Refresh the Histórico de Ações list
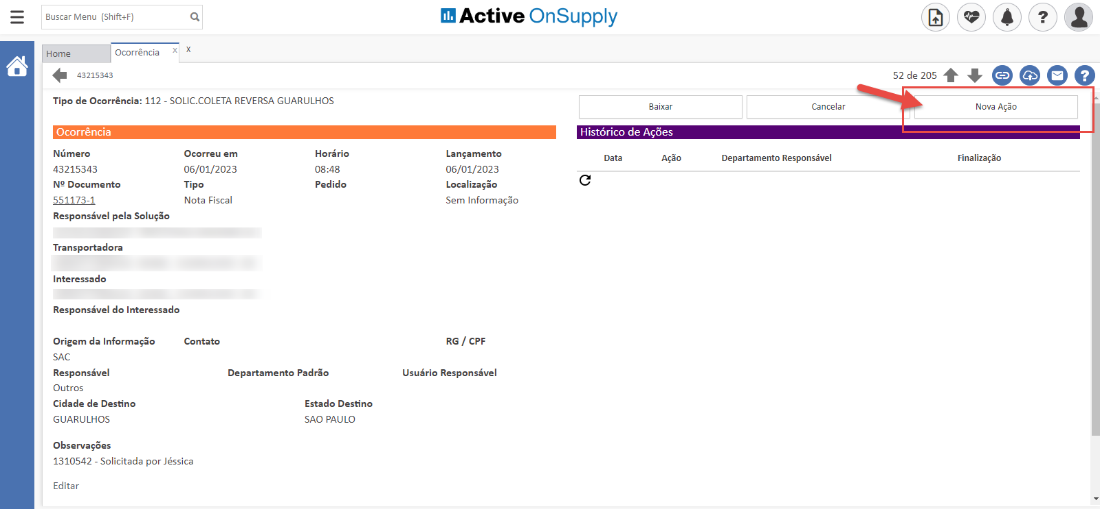The image size is (1100, 509). point(585,180)
